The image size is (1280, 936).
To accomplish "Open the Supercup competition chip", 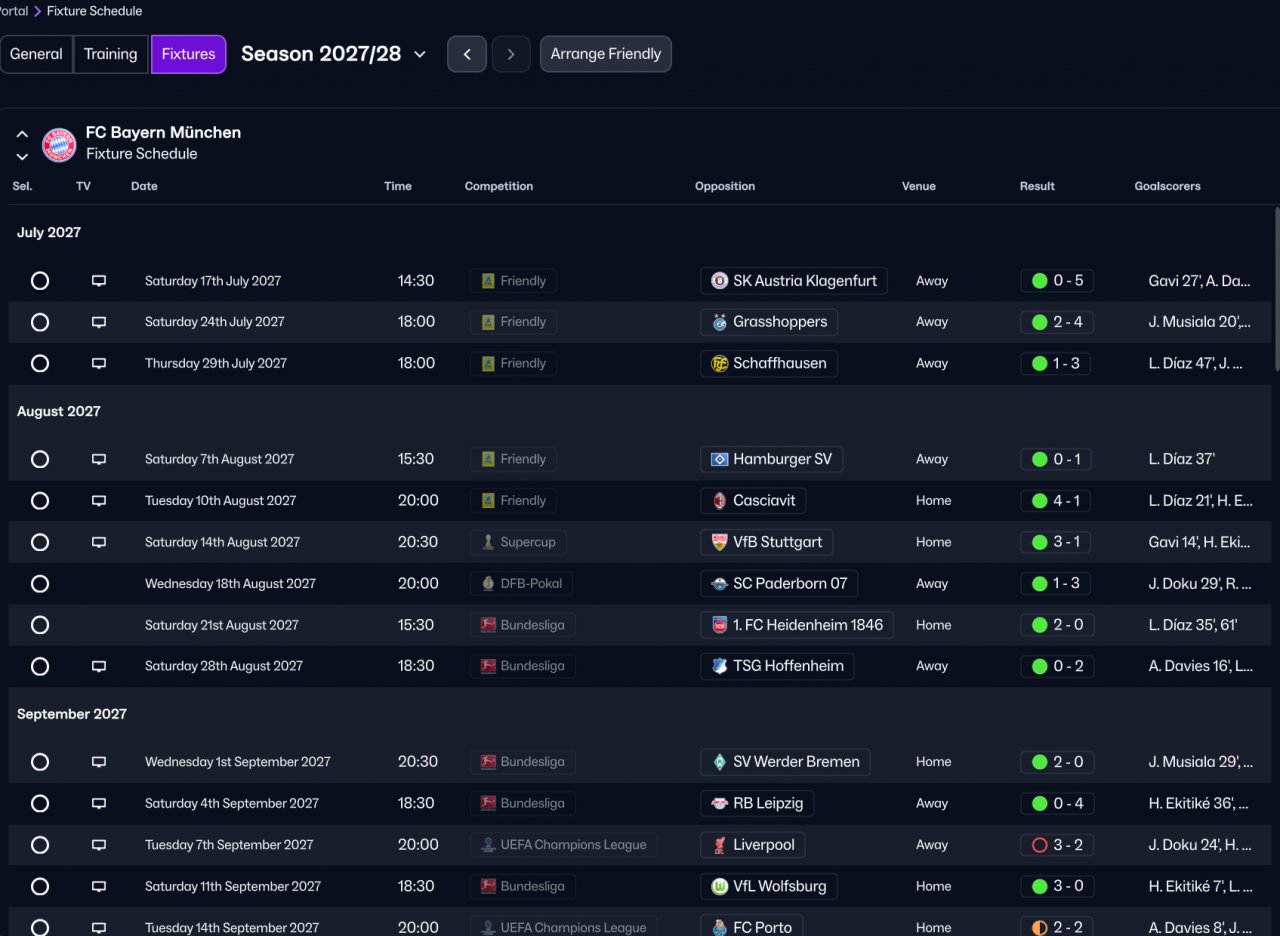I will point(519,542).
